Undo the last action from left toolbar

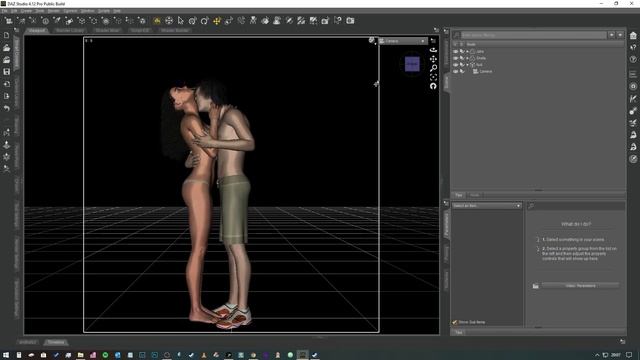7,108
